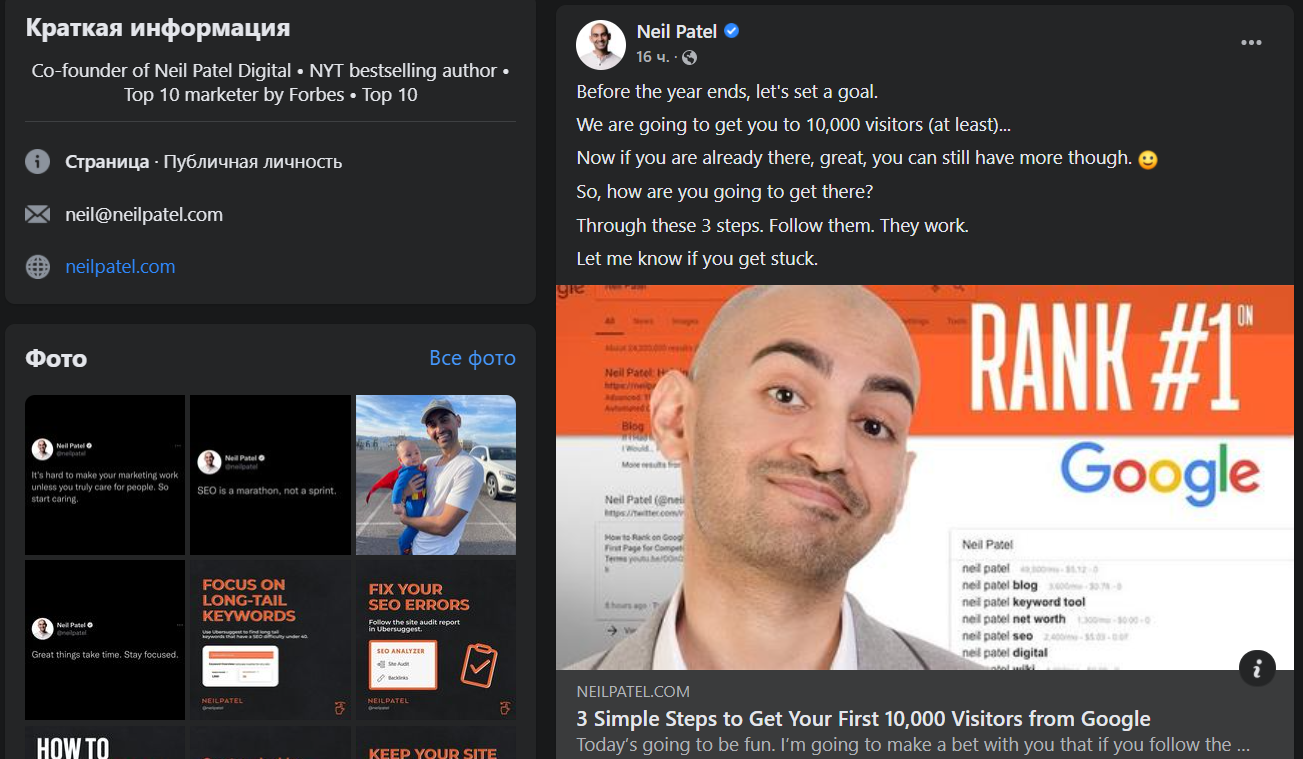Click the globe website icon in info panel
Screen dimensions: 1303x759
(38, 267)
